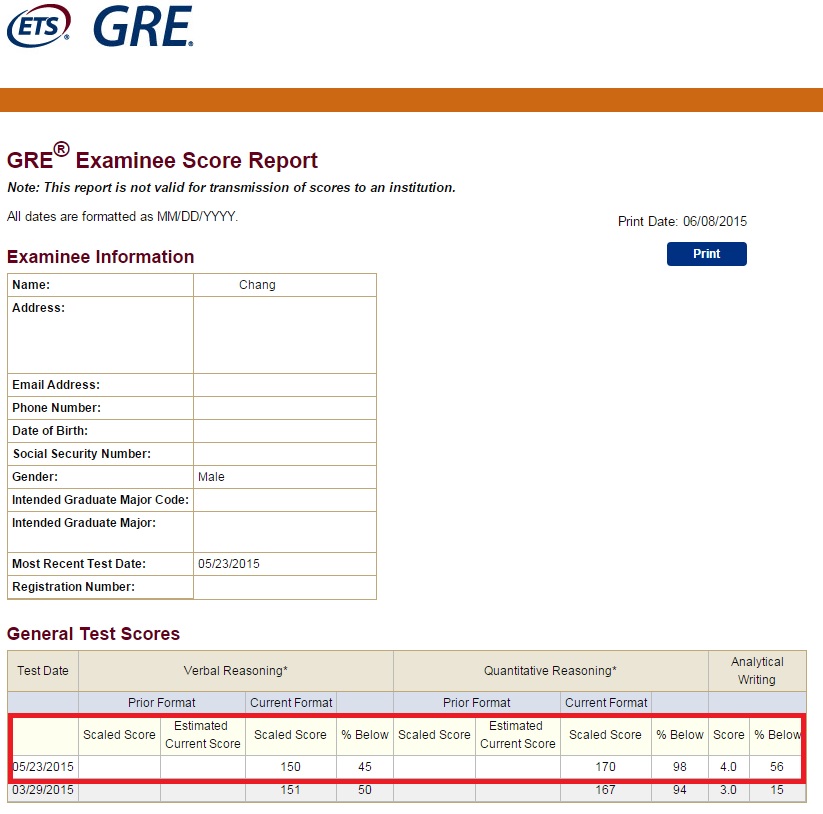
Task: Click the Social Security Number label
Action: tap(82, 454)
